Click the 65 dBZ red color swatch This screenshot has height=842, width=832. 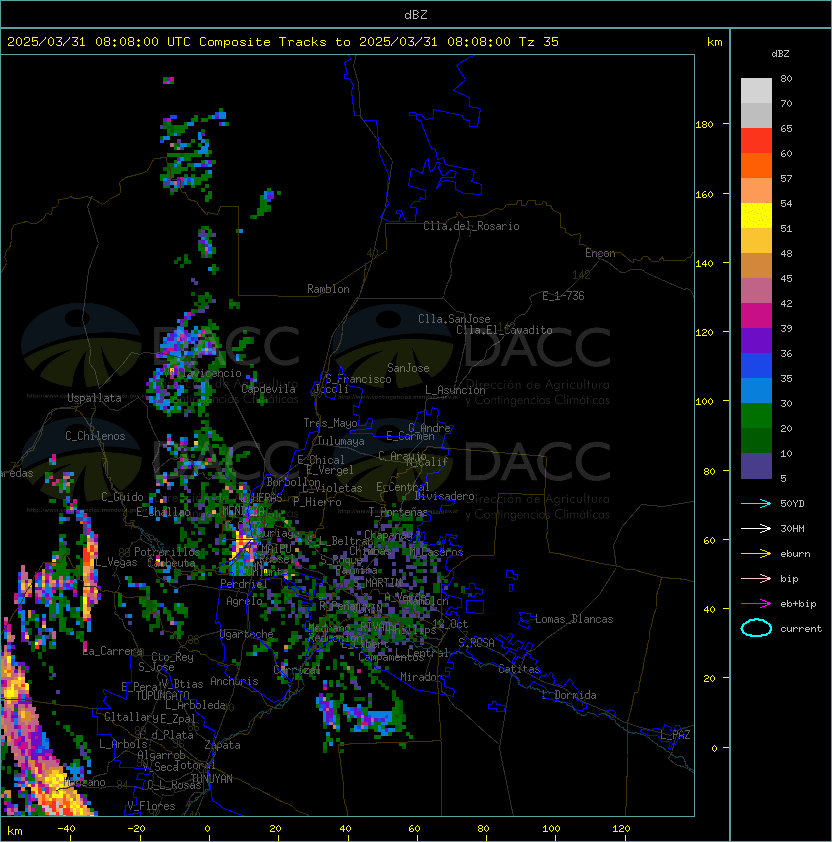coord(756,140)
